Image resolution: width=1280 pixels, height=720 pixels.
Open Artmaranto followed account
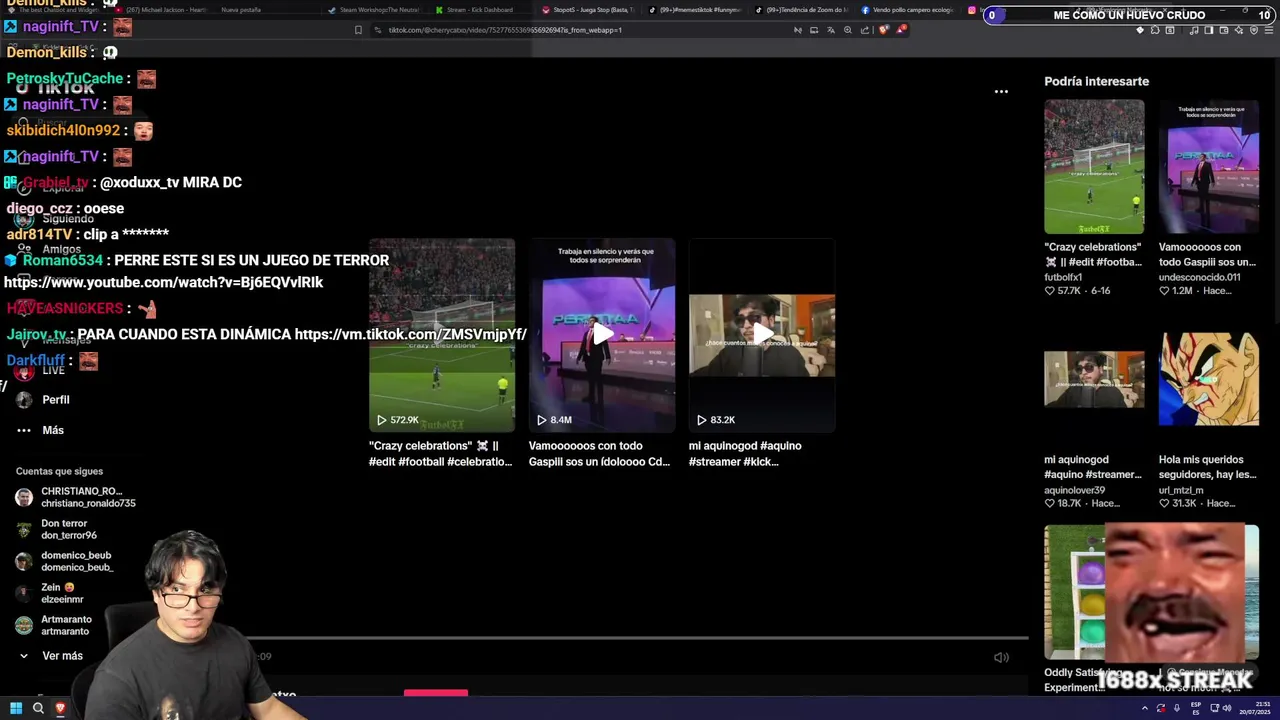point(54,625)
